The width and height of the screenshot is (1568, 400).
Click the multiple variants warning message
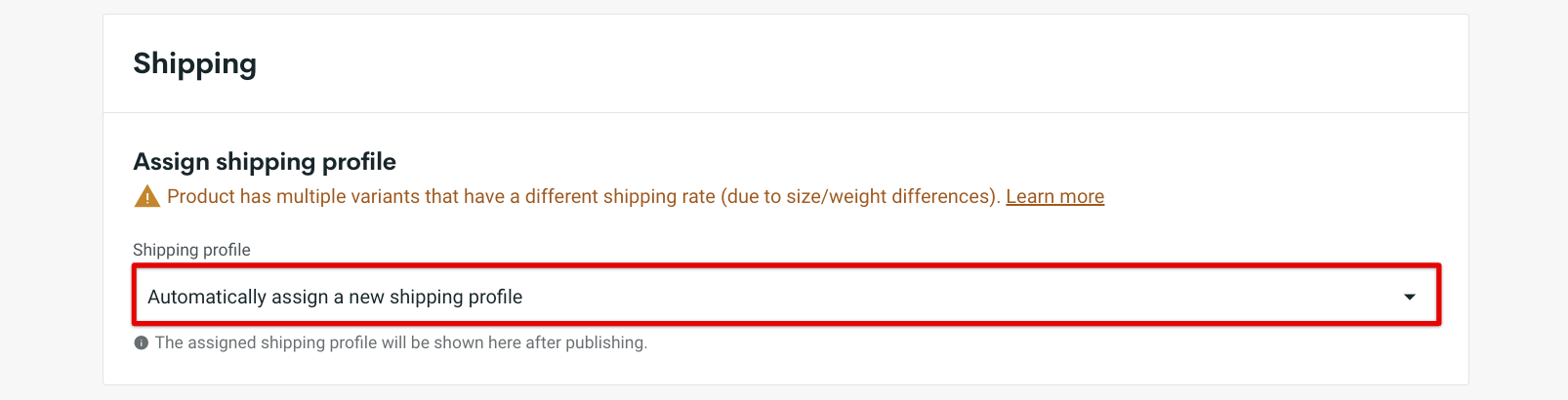(583, 196)
